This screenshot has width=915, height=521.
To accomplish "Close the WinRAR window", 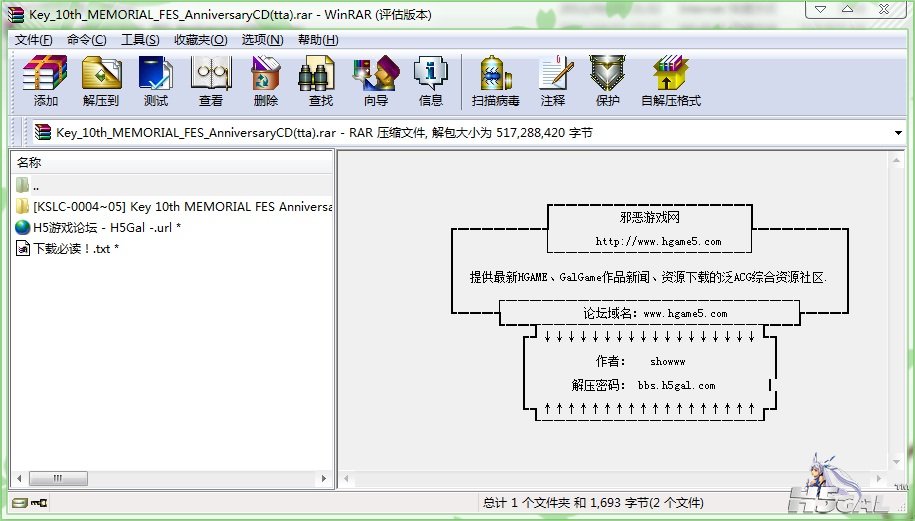I will click(x=884, y=9).
